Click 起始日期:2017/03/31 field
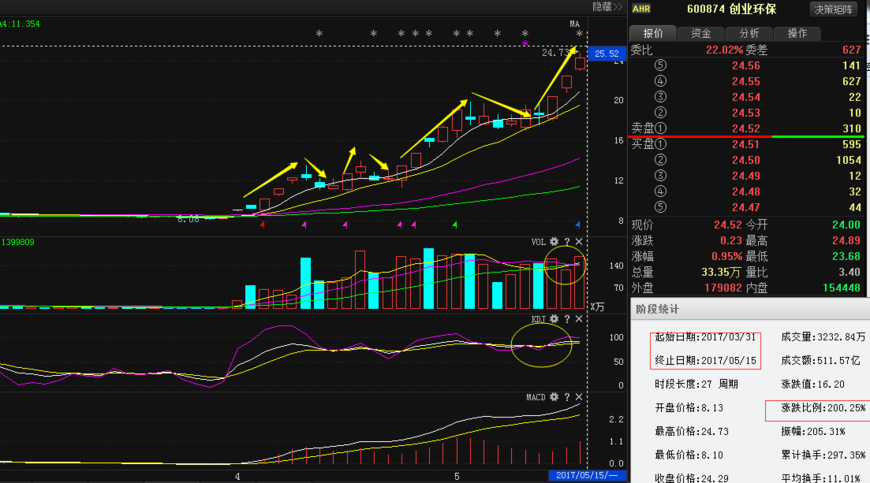The height and width of the screenshot is (483, 870). click(x=705, y=337)
